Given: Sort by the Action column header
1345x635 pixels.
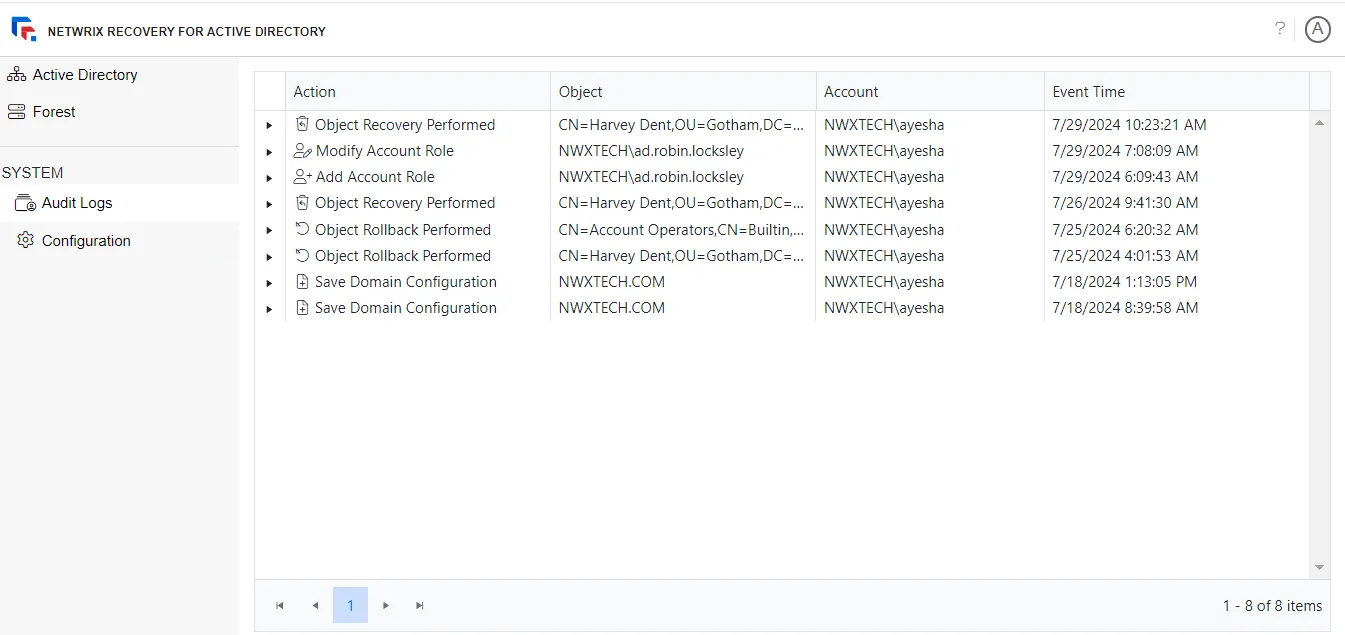Looking at the screenshot, I should pyautogui.click(x=417, y=91).
